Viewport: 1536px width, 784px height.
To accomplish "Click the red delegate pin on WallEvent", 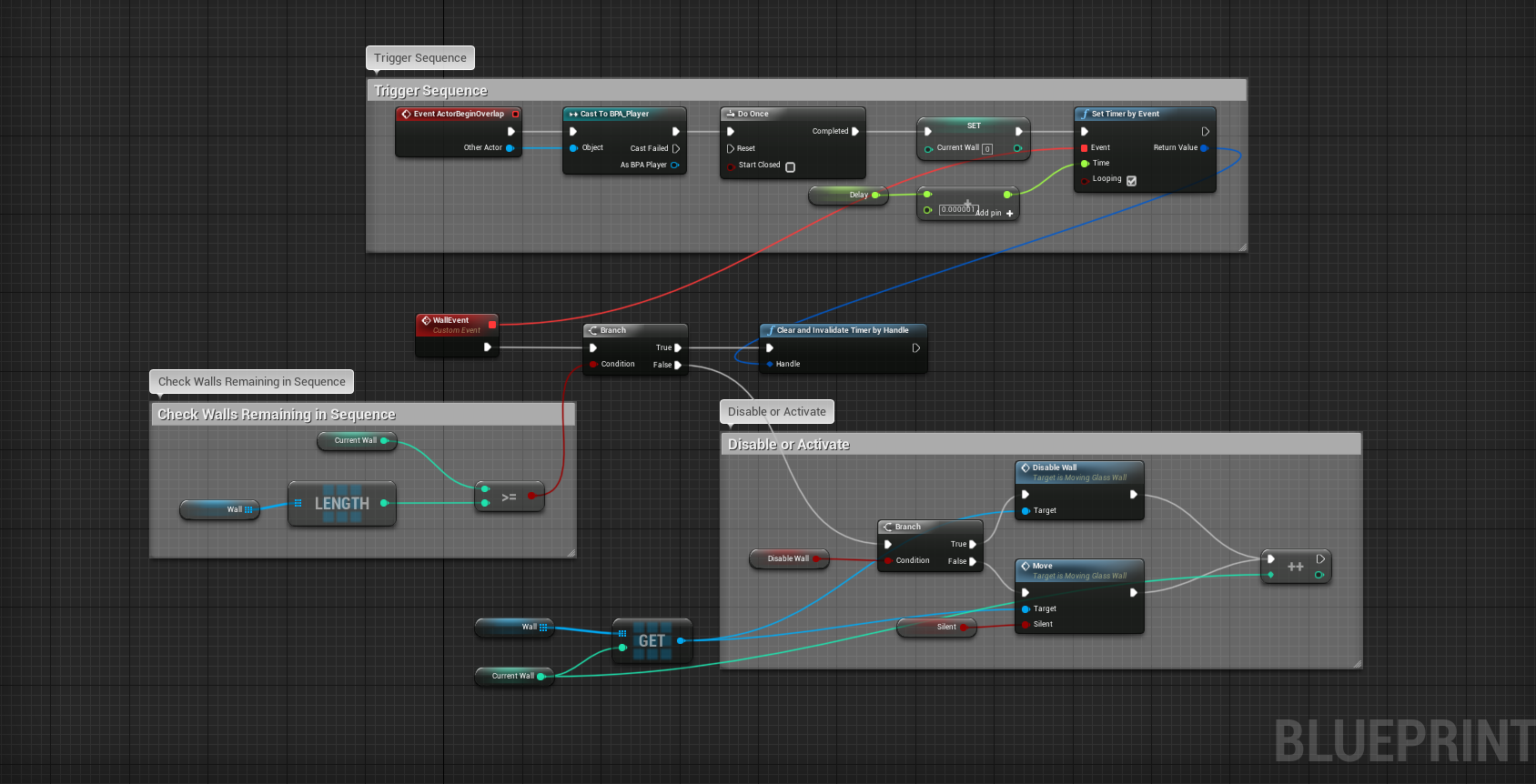I will click(x=492, y=324).
